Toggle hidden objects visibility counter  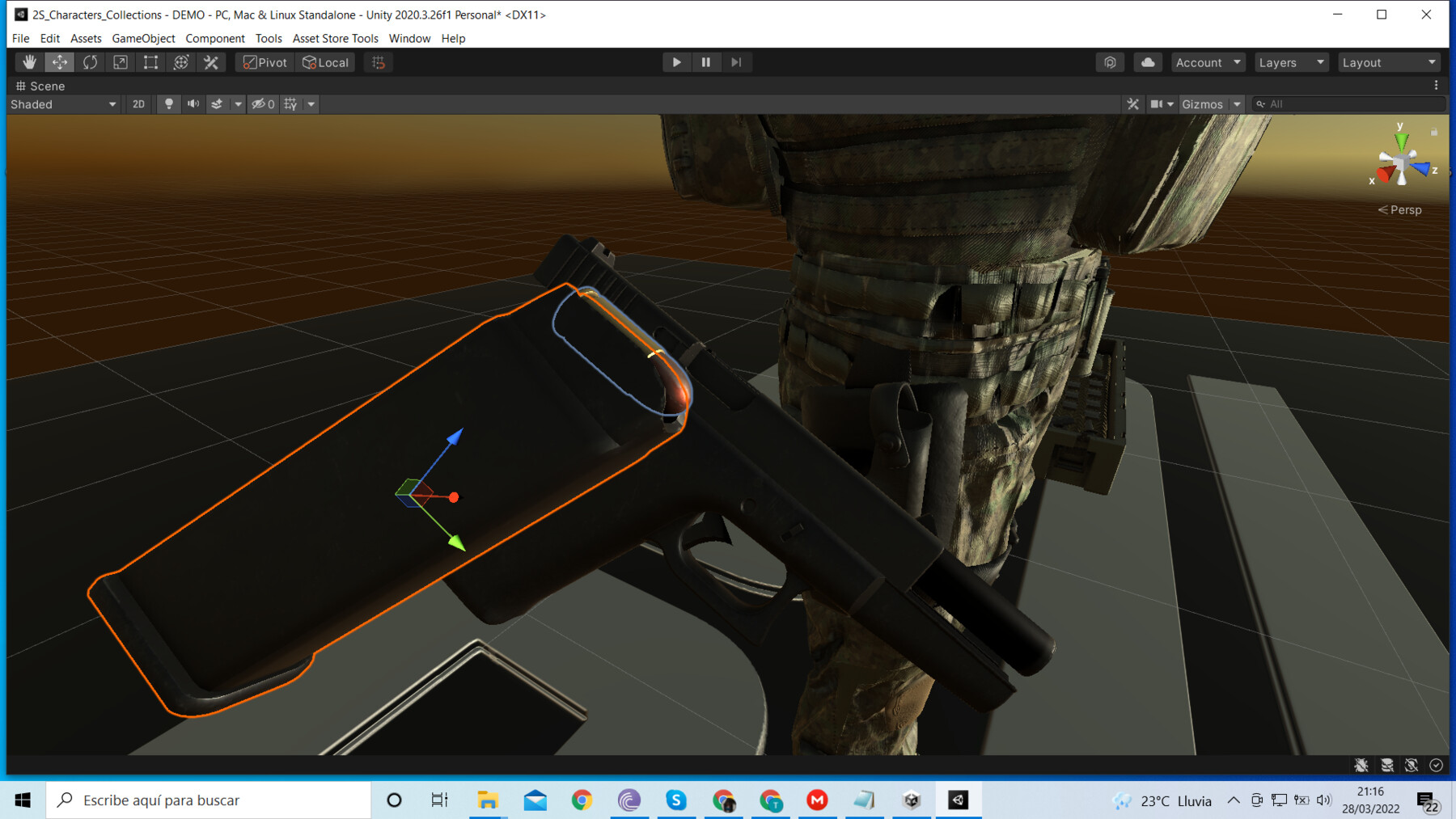263,104
